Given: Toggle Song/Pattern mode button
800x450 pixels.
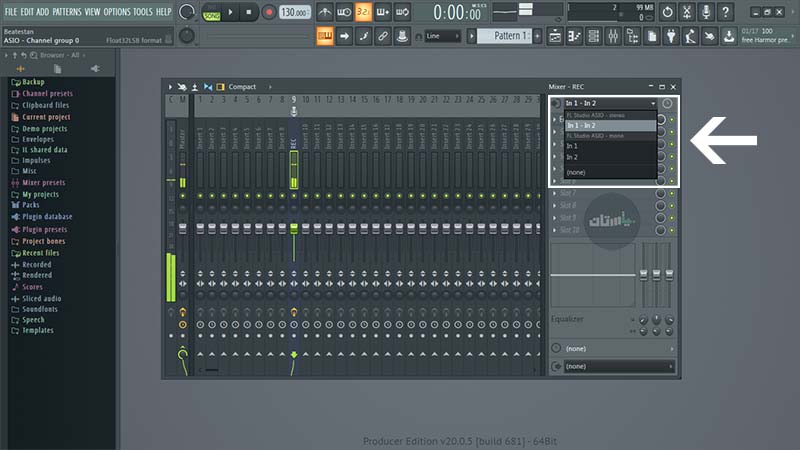Looking at the screenshot, I should pos(211,12).
